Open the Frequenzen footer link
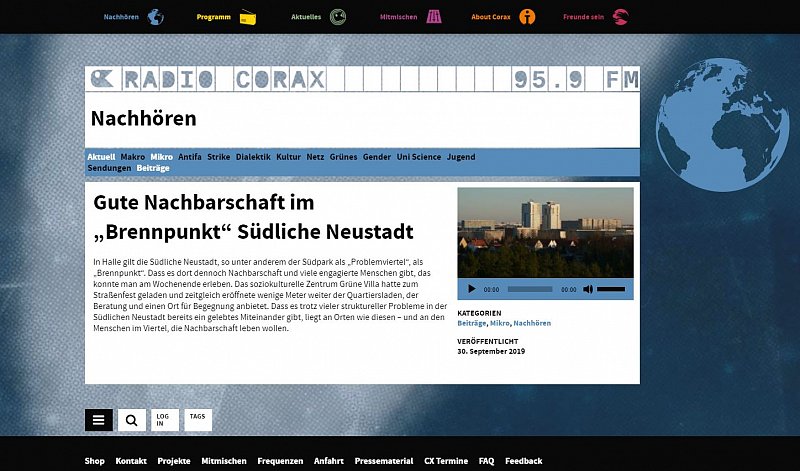This screenshot has width=800, height=471. point(280,461)
